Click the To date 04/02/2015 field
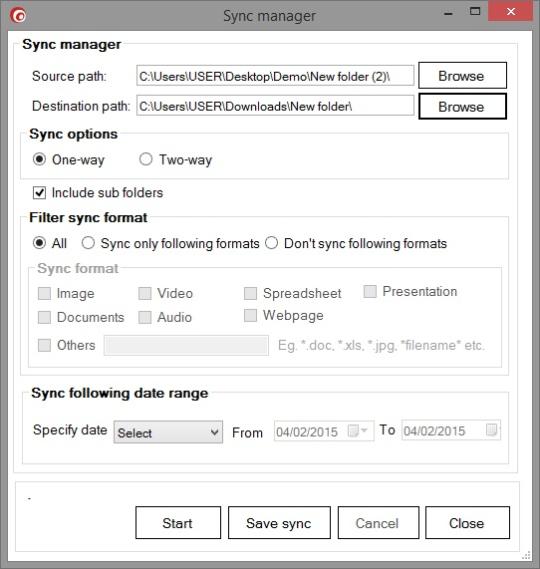Viewport: 540px width, 569px height. coord(451,430)
